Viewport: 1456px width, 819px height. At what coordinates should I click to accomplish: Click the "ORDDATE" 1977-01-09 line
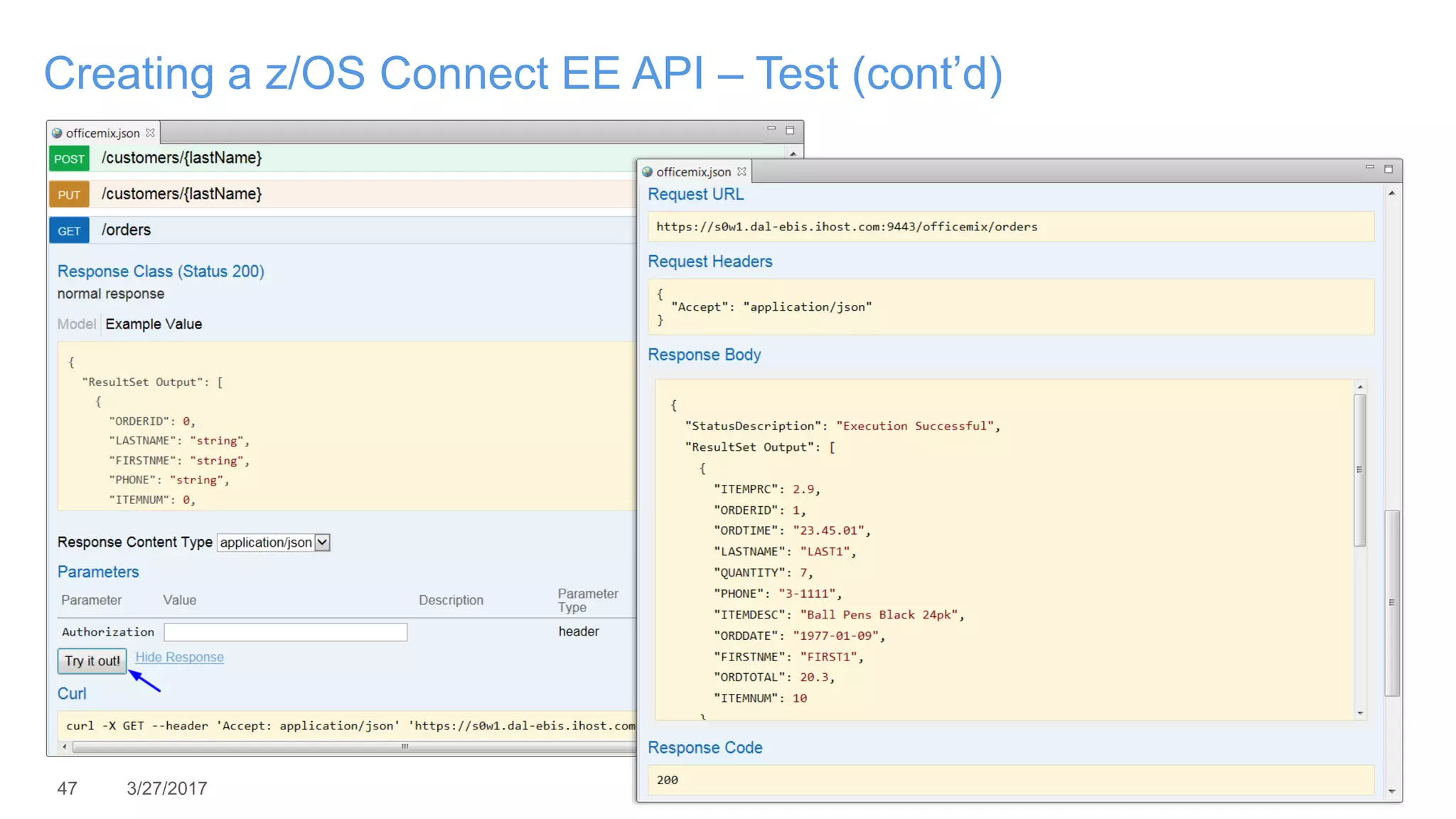point(800,636)
